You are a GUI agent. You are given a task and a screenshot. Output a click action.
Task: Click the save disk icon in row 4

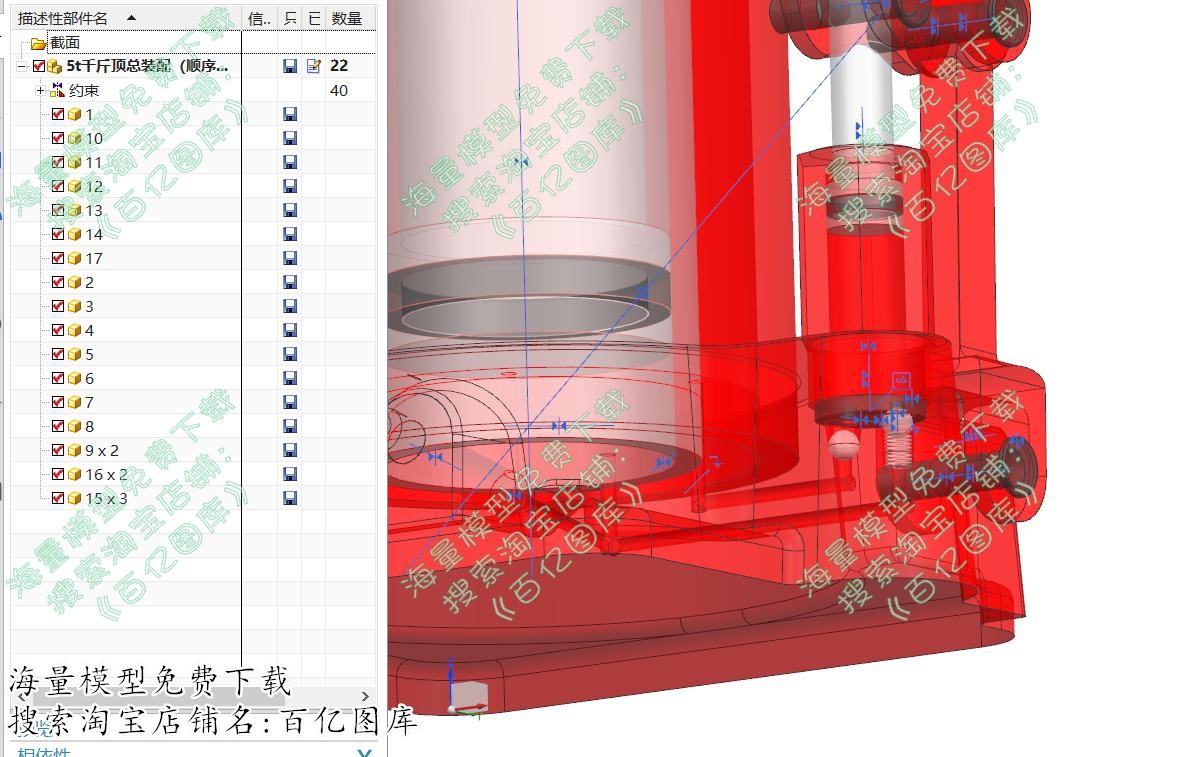[x=289, y=330]
